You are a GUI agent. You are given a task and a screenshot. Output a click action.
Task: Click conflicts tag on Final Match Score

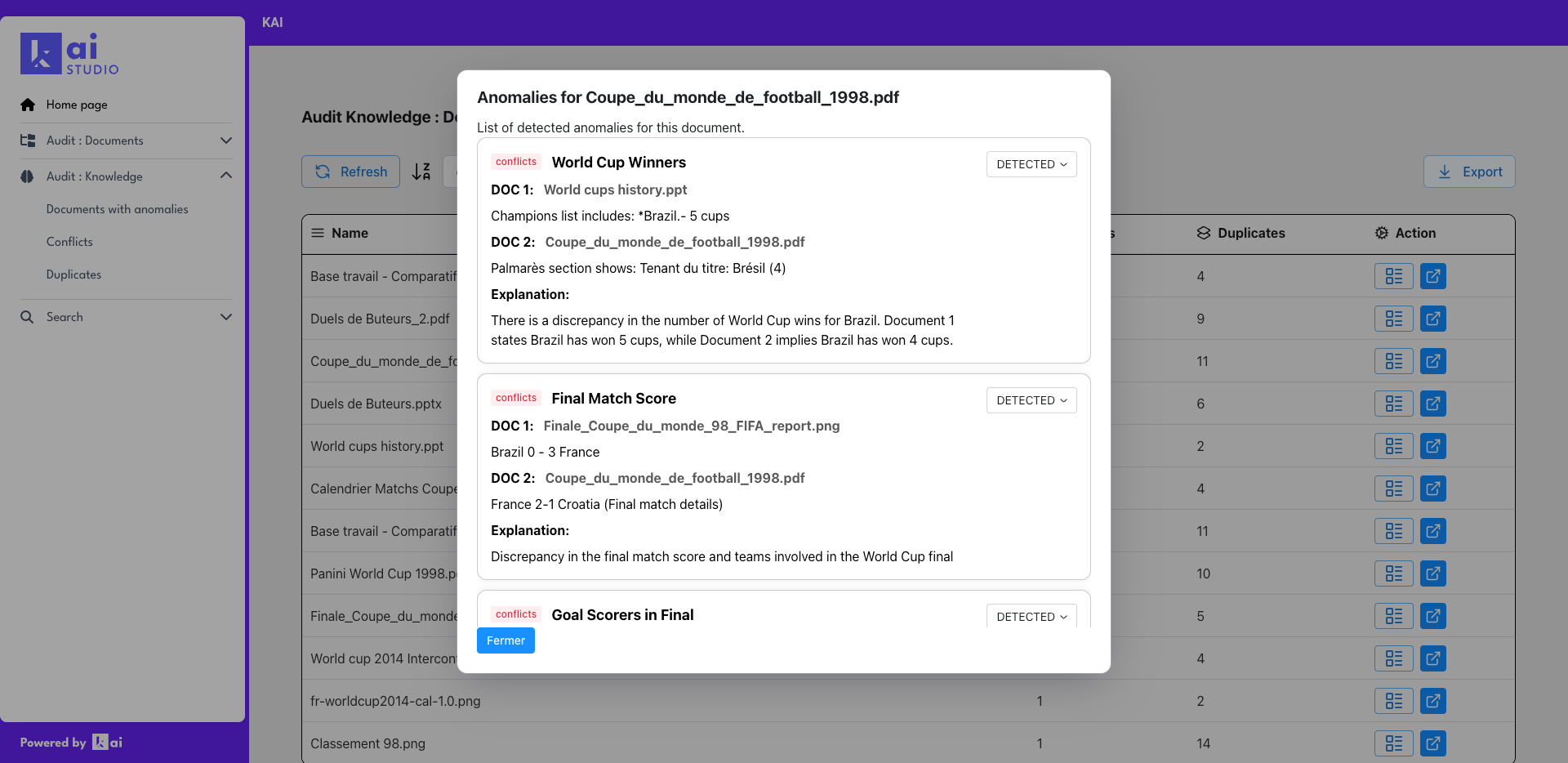pyautogui.click(x=516, y=398)
